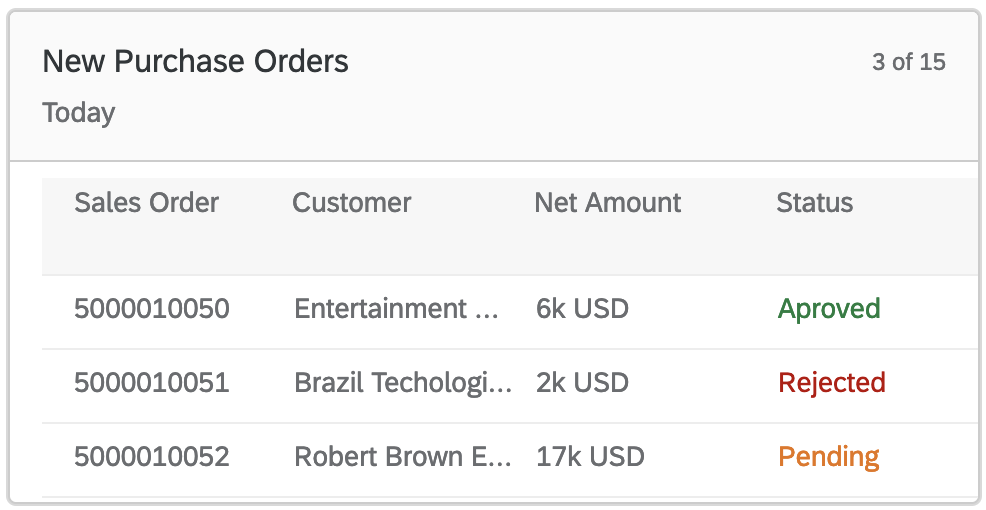Open sales order 5000010051

[x=152, y=383]
